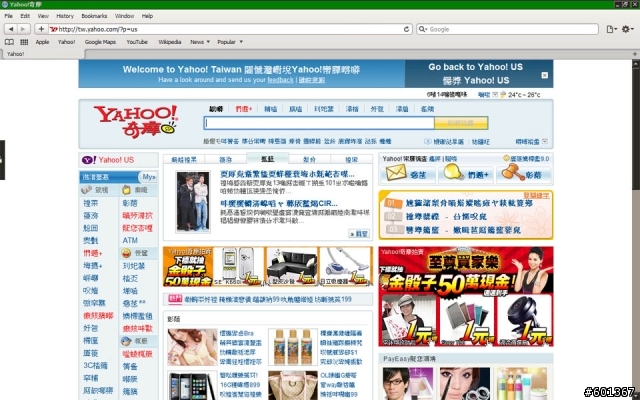Open the iPhone product thumbnail
640x400 pixels.
tap(192, 386)
